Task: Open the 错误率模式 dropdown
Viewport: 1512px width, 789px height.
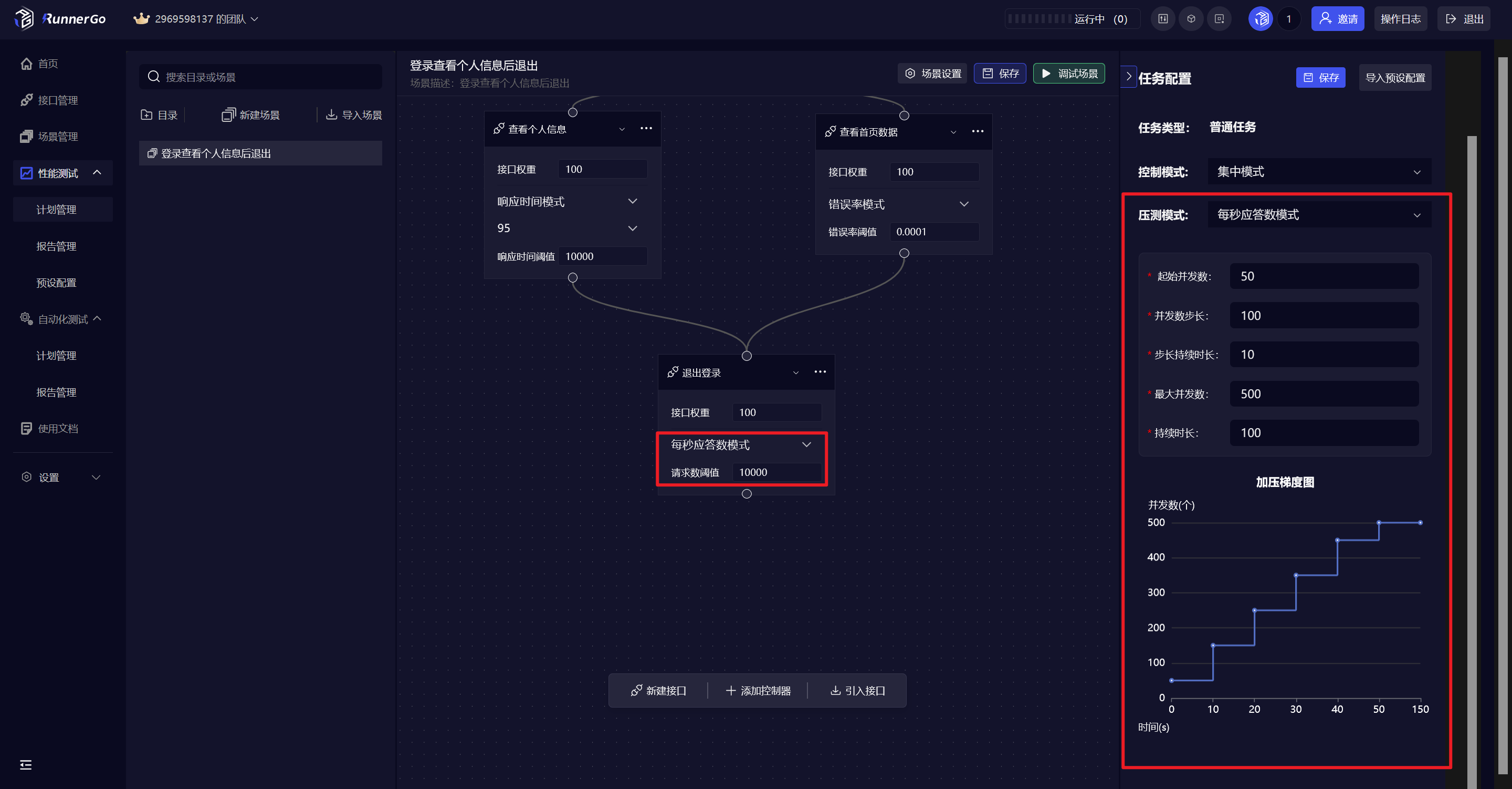Action: pyautogui.click(x=899, y=204)
